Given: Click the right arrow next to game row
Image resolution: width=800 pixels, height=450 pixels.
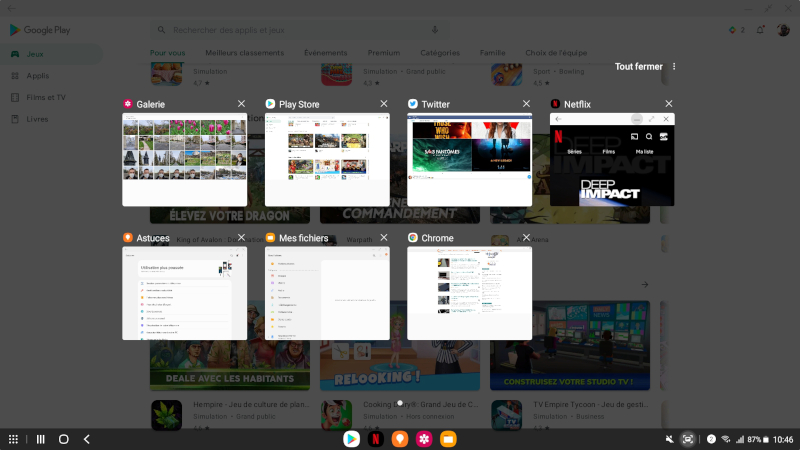Looking at the screenshot, I should 645,284.
